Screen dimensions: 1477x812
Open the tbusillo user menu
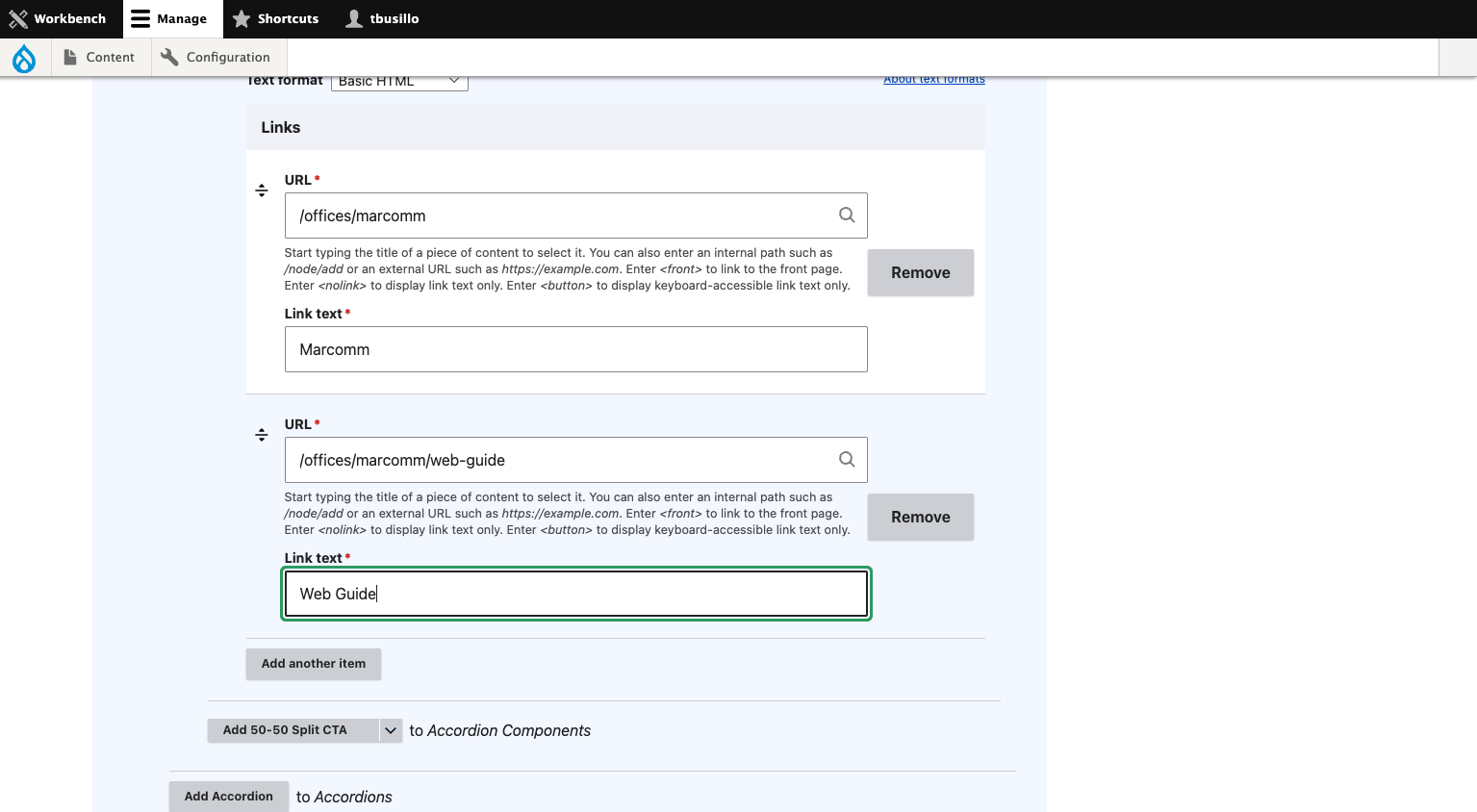coord(382,18)
